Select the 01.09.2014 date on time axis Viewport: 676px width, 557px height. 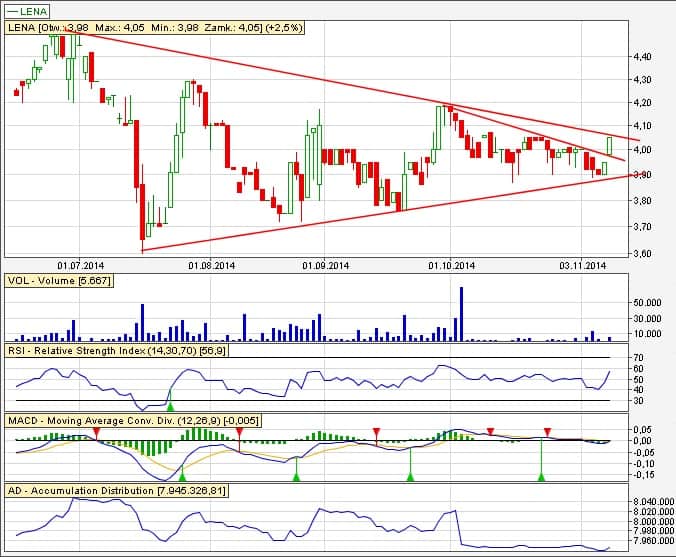pos(326,266)
